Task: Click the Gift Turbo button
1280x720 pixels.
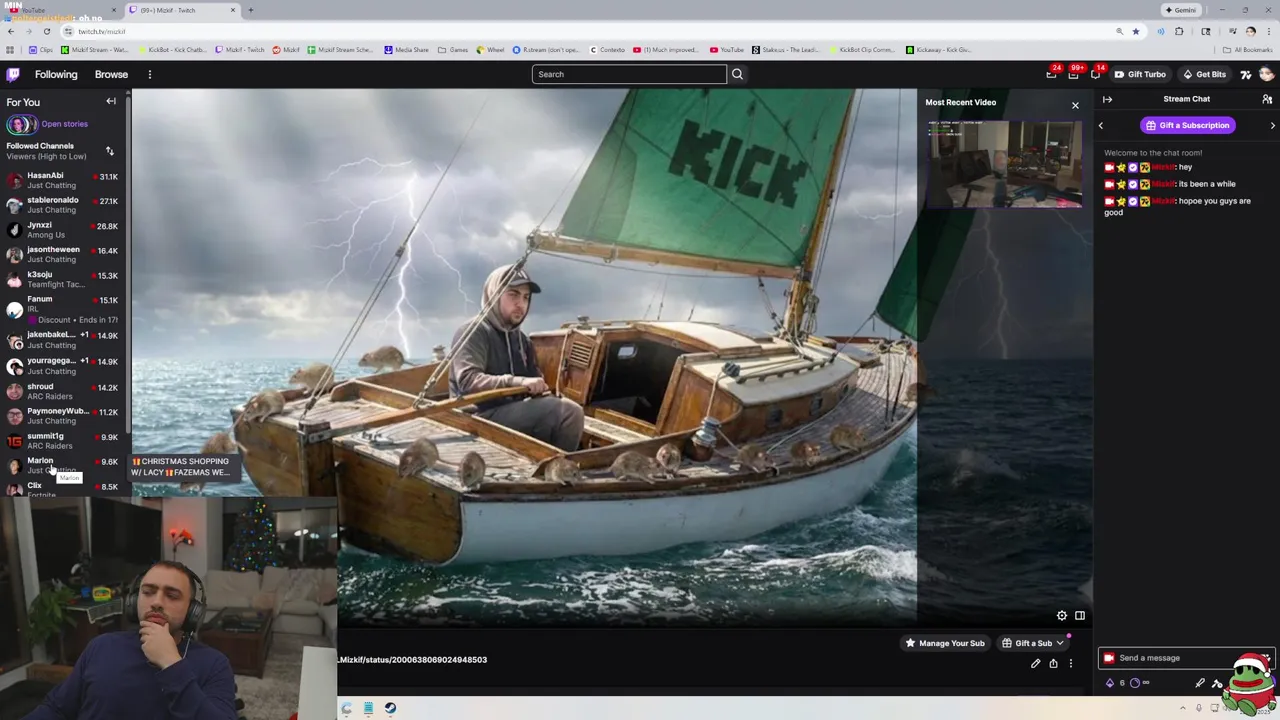Action: click(x=1140, y=74)
